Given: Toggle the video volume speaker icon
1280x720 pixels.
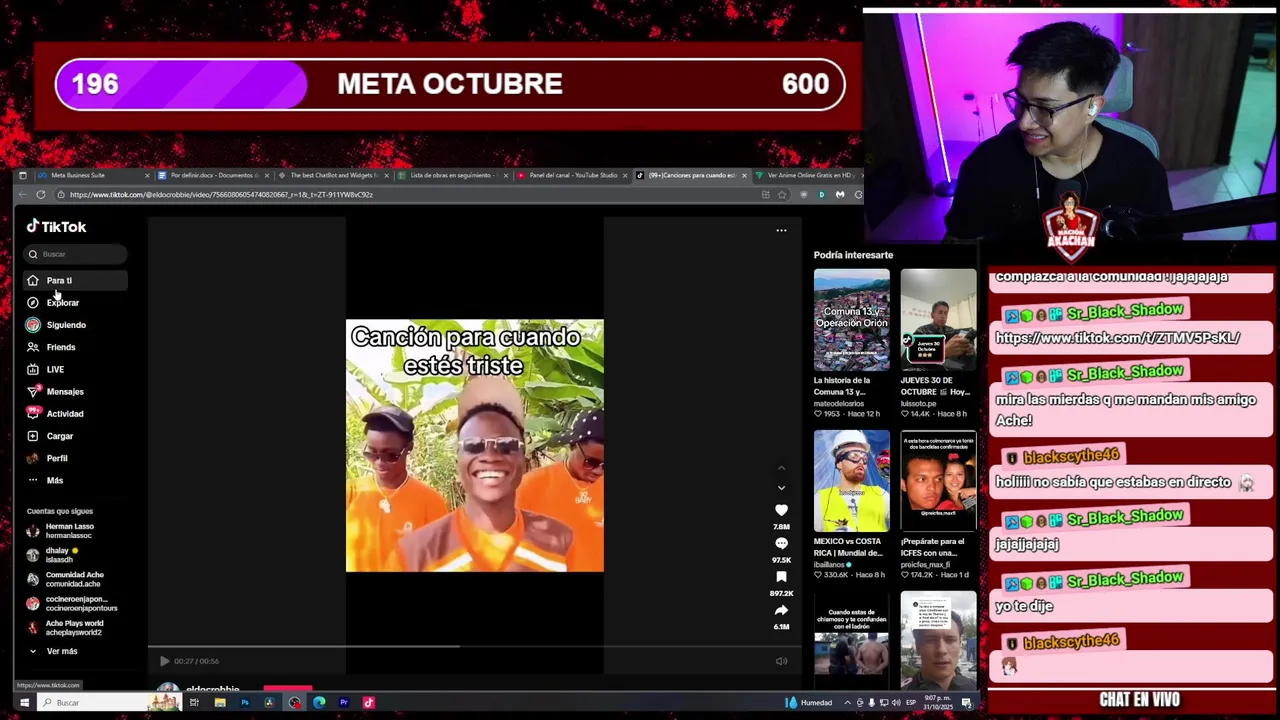Looking at the screenshot, I should point(781,661).
